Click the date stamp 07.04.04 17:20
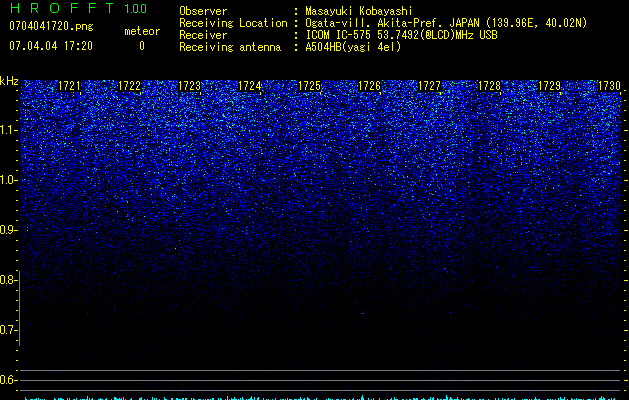629x400 pixels. (51, 46)
